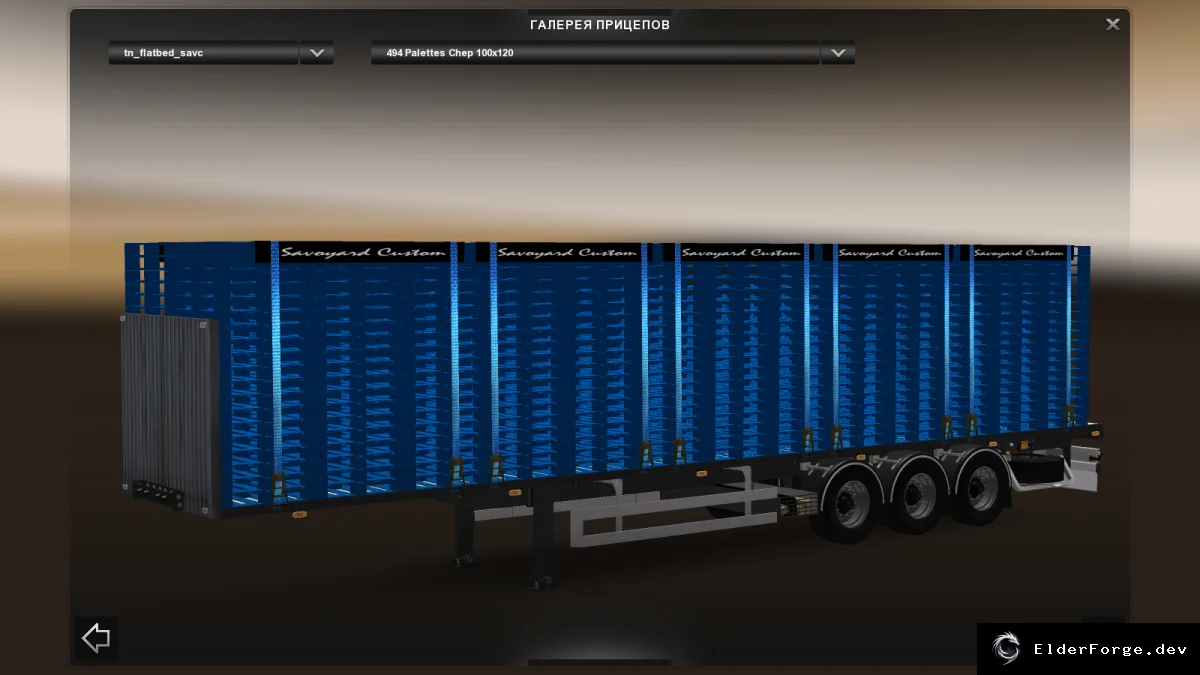
Task: Click the ГАЛЕРЕЯ ПРИЦЕПОВ title text
Action: [x=600, y=24]
